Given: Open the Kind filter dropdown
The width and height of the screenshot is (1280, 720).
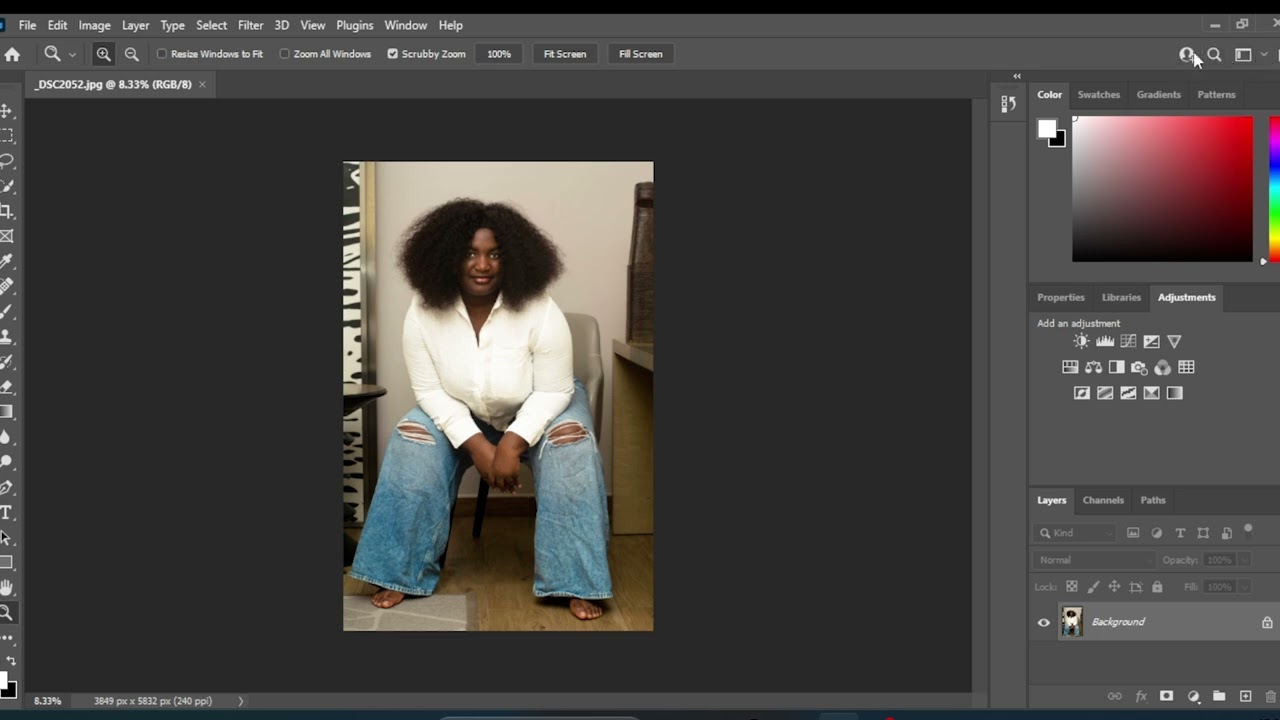Looking at the screenshot, I should [1075, 533].
